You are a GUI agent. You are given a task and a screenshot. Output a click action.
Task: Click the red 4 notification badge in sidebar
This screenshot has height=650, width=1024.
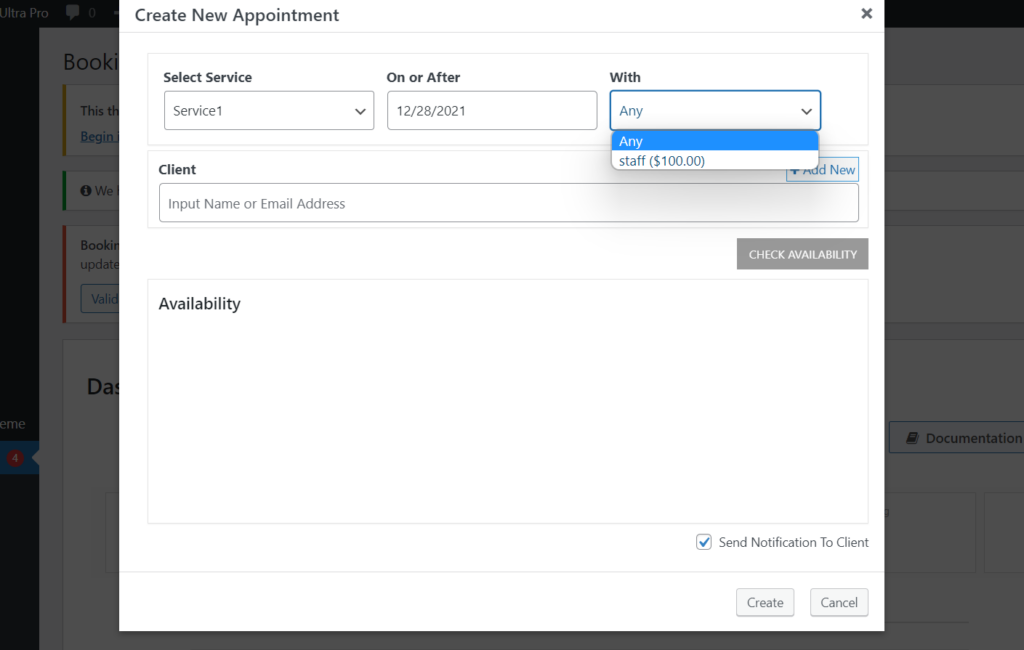pyautogui.click(x=15, y=458)
